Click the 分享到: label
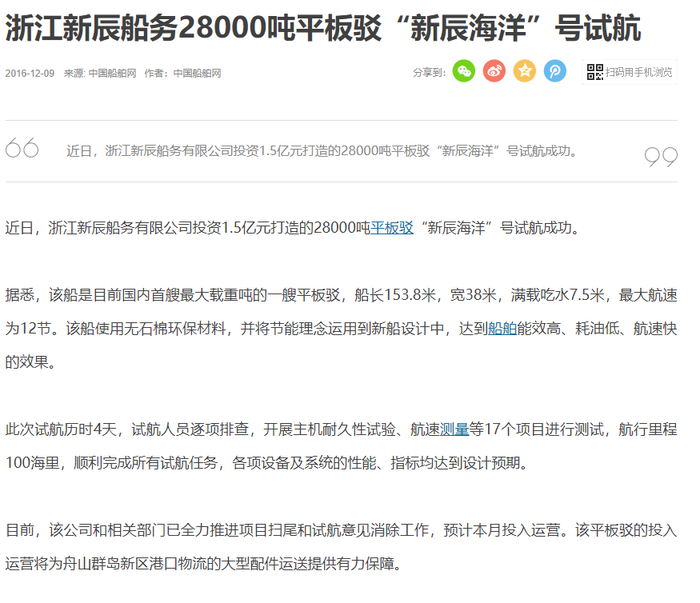Screen dimensions: 700x603 coord(429,72)
